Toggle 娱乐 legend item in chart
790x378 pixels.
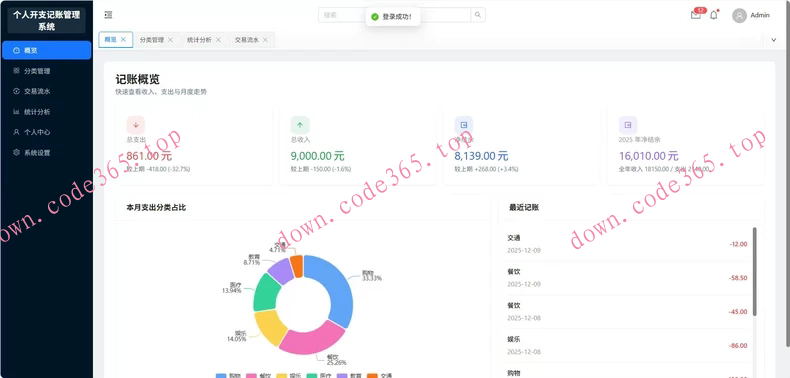[x=290, y=375]
